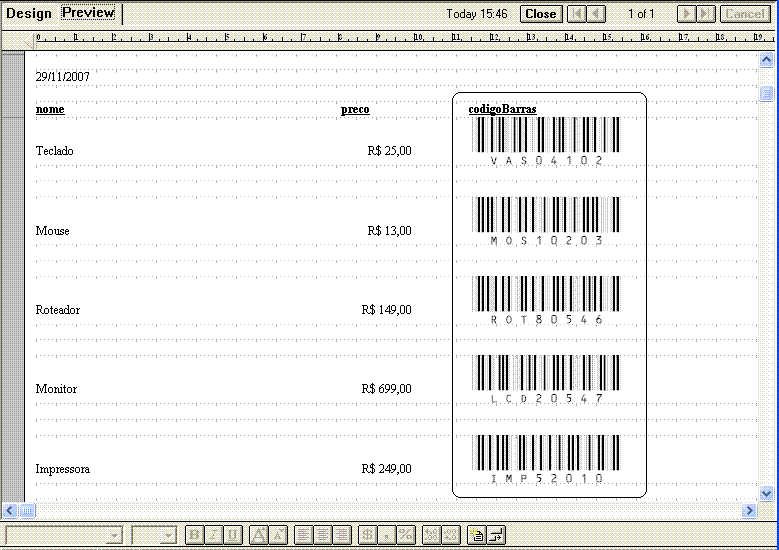This screenshot has height=550, width=779.
Task: Go to first page navigation arrow
Action: (576, 14)
